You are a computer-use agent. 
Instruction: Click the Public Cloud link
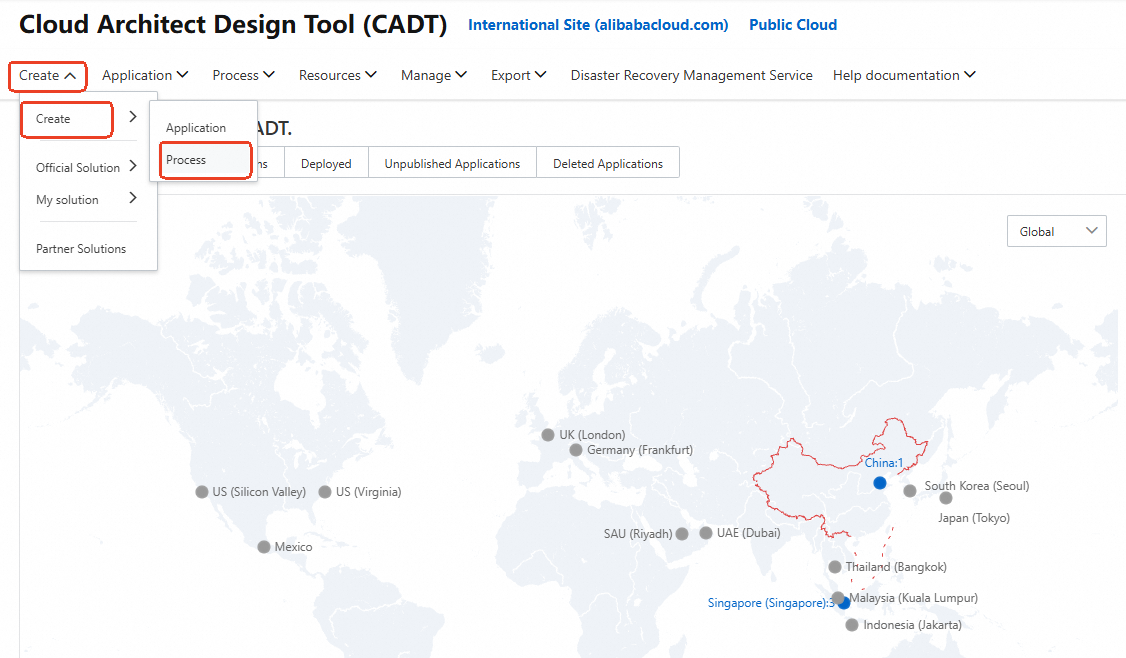[793, 25]
